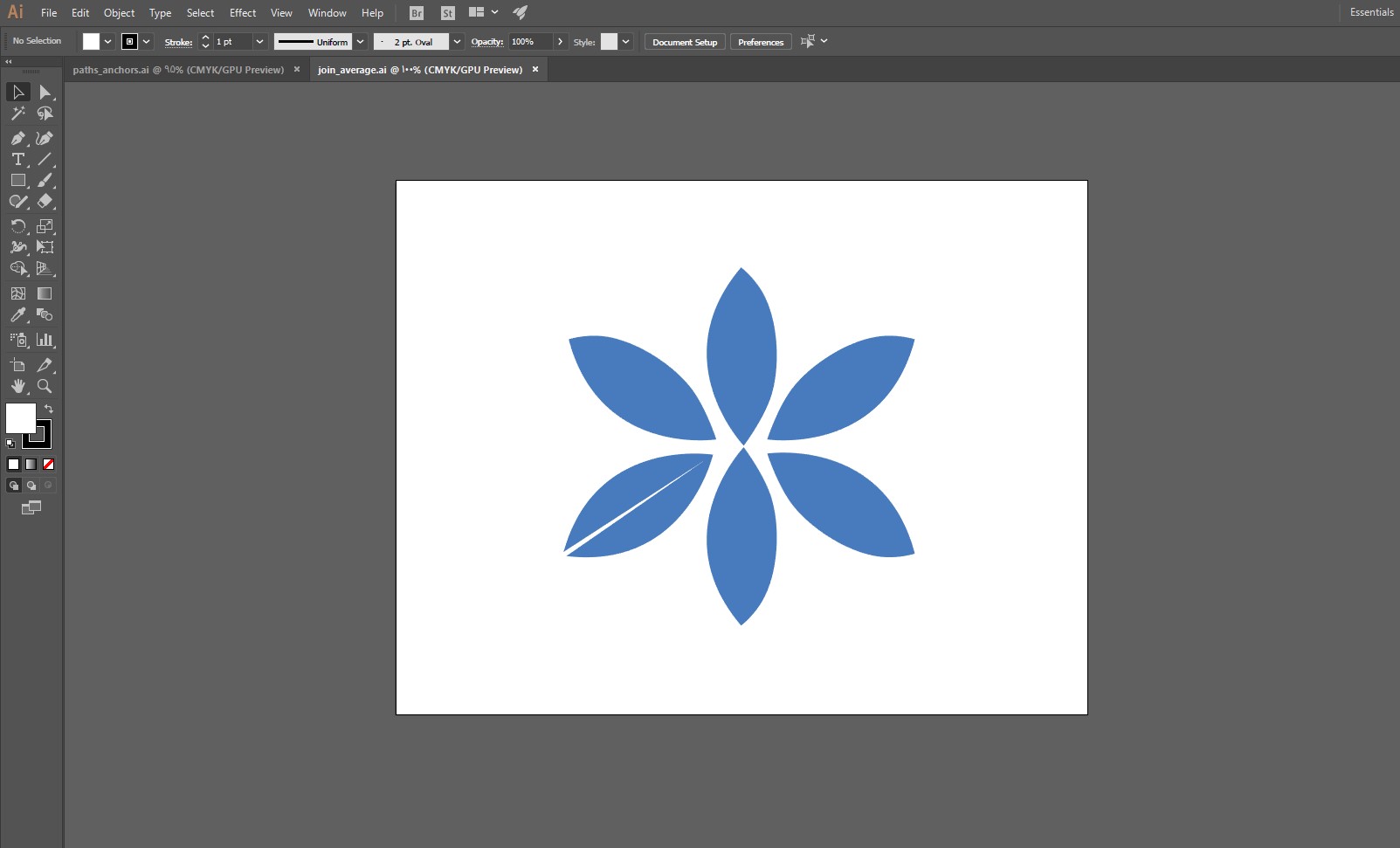Activate the Zoom magnifier tool
The width and height of the screenshot is (1400, 848).
pos(45,386)
